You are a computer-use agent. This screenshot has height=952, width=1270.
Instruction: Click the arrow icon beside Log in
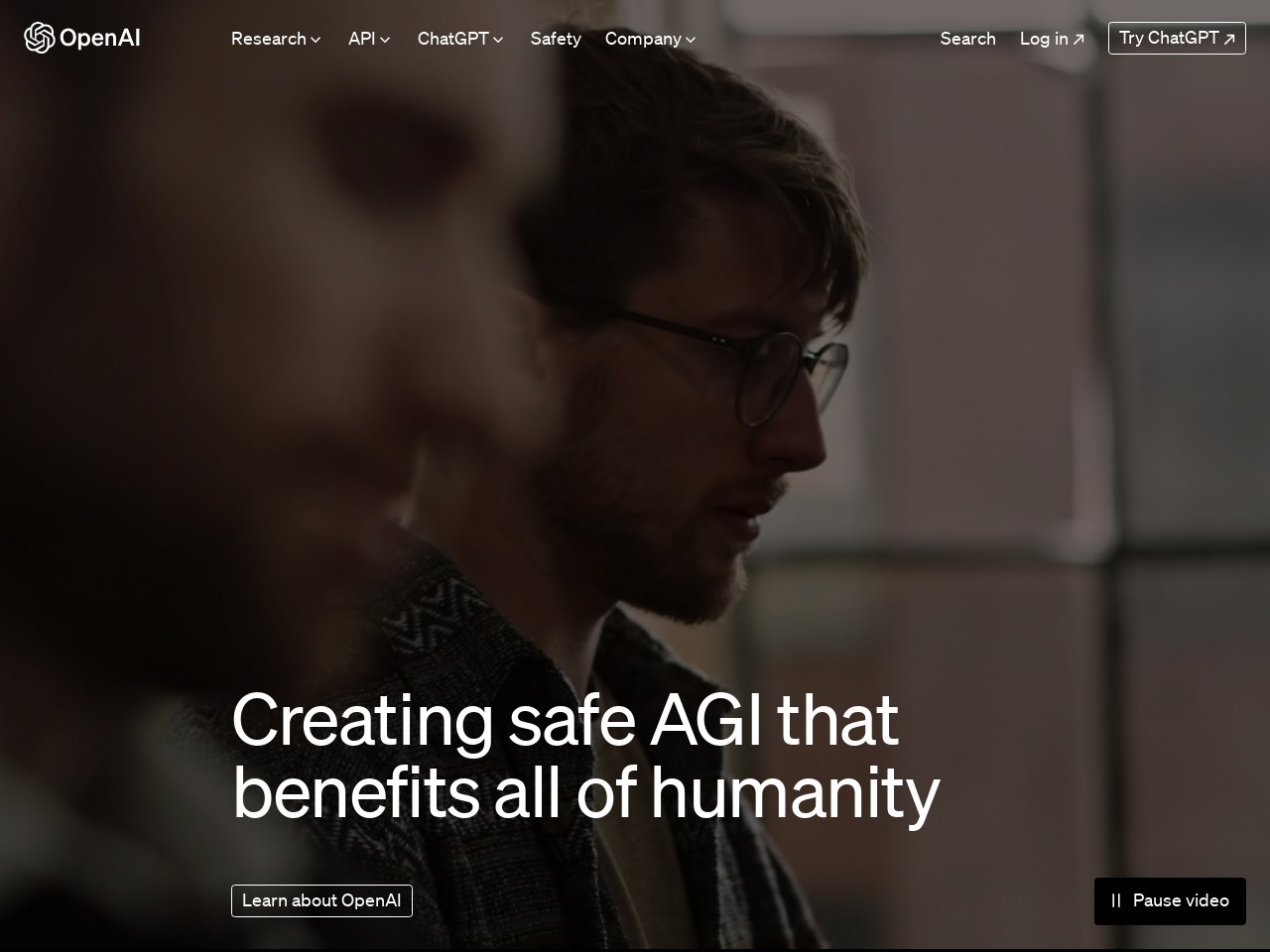[x=1079, y=40]
